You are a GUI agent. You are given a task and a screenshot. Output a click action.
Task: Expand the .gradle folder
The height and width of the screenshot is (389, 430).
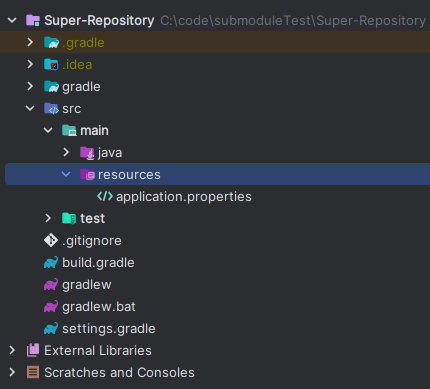[30, 42]
